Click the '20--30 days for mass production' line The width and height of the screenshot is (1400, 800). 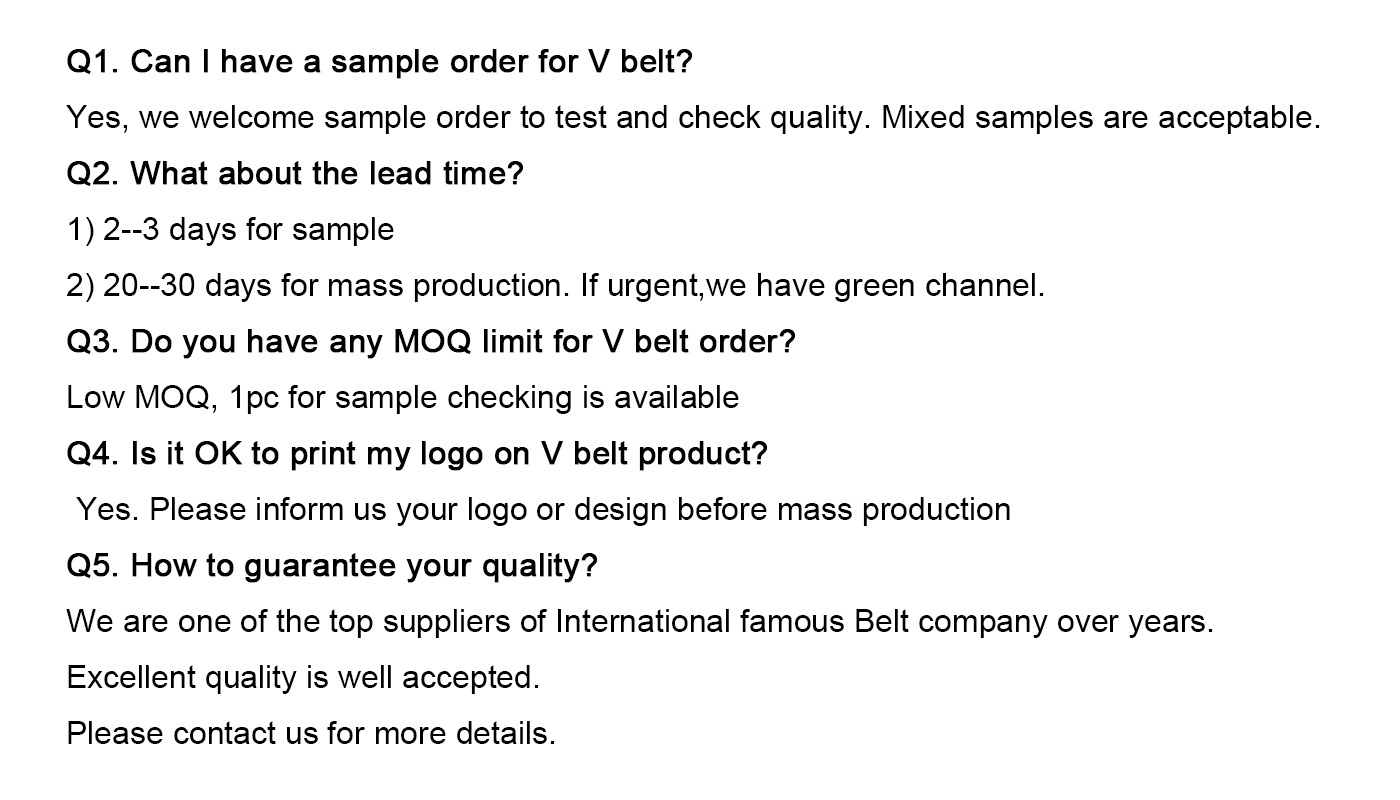pos(556,286)
